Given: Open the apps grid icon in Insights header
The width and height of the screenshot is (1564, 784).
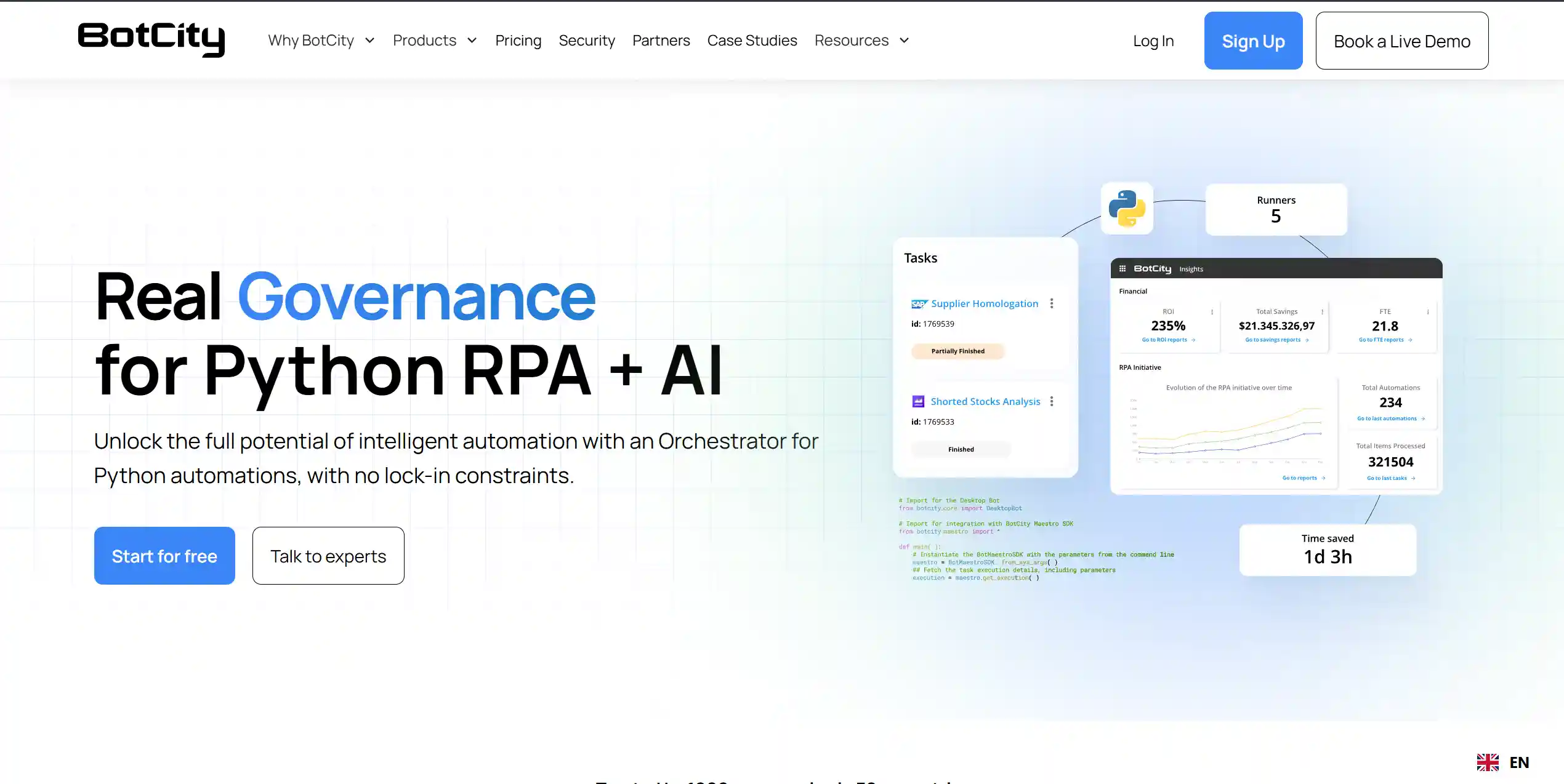Looking at the screenshot, I should (1122, 269).
